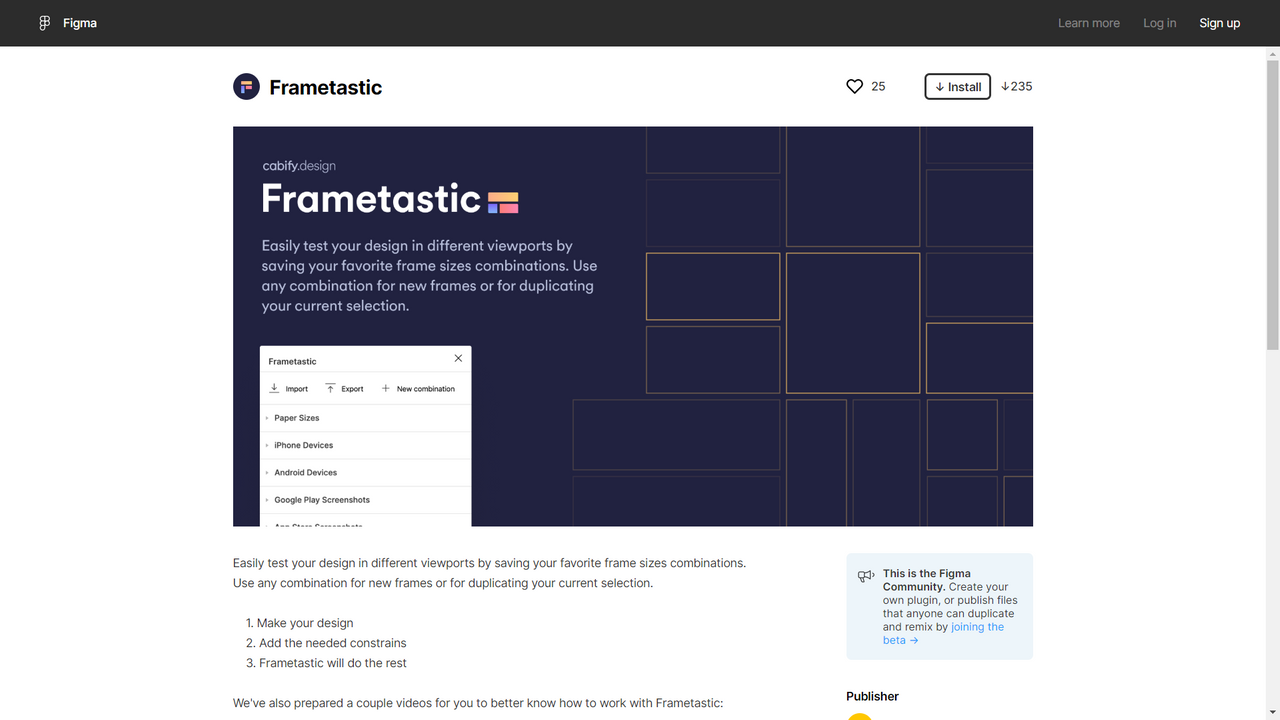Image resolution: width=1280 pixels, height=720 pixels.
Task: Click the Publisher heading
Action: [872, 696]
